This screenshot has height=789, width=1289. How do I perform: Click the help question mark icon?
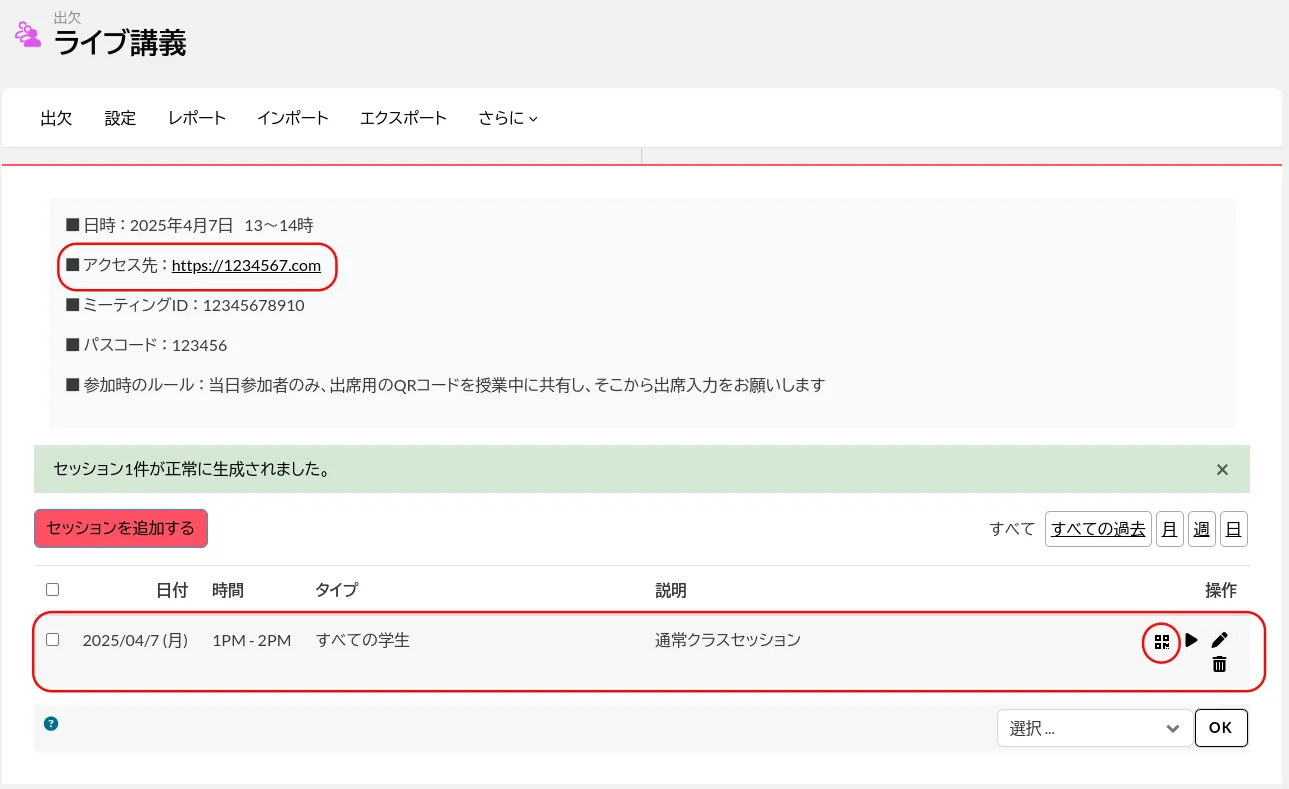coord(51,723)
